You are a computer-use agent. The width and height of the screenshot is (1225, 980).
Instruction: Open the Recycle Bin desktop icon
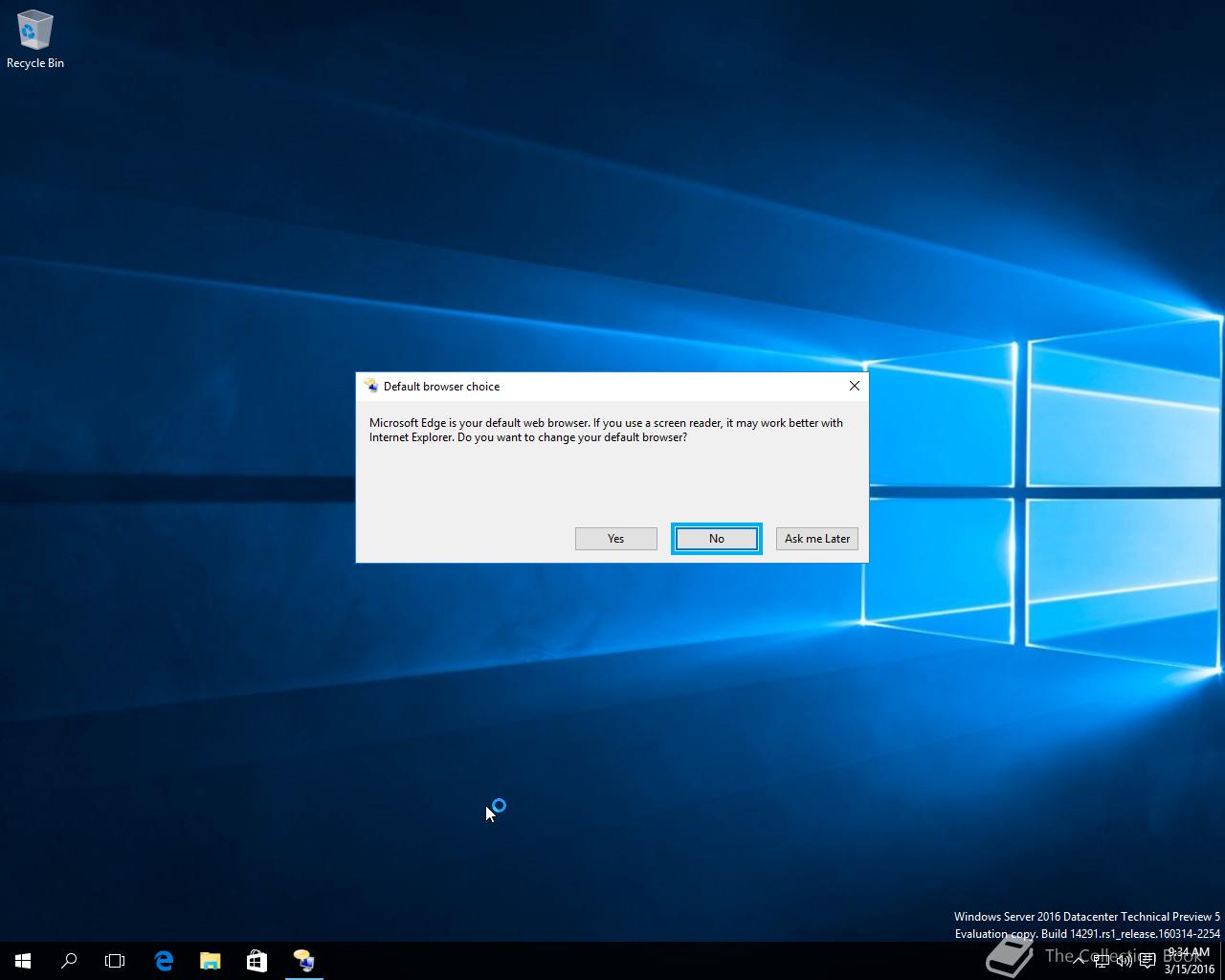(x=35, y=39)
